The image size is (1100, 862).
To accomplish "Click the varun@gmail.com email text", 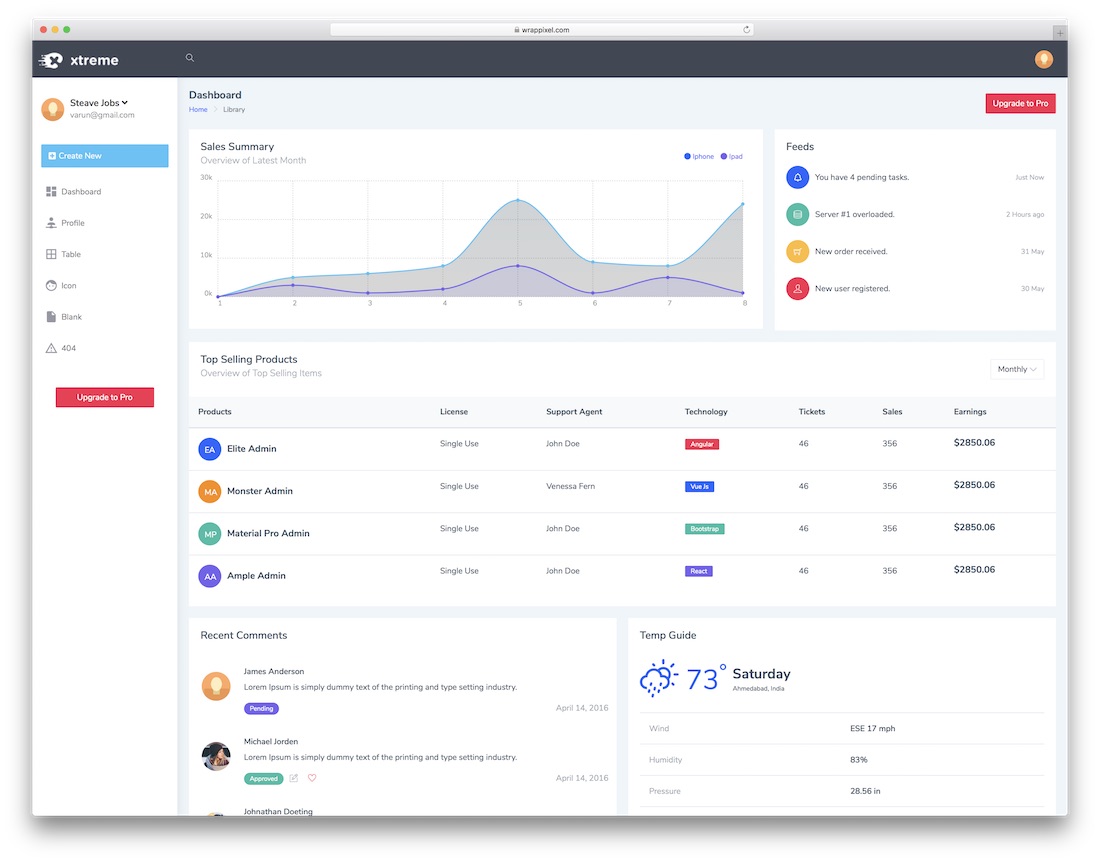I will [102, 115].
